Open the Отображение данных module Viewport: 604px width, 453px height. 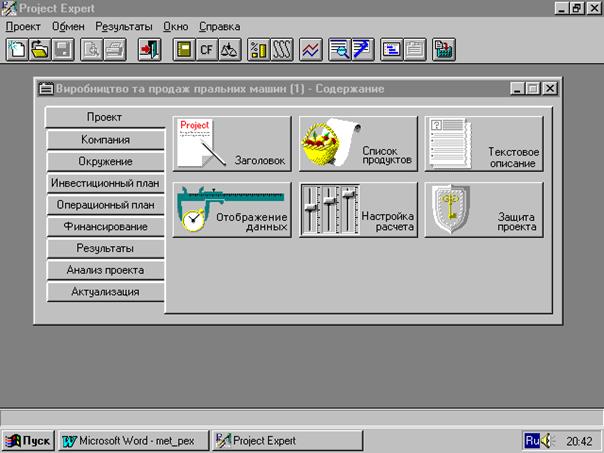(232, 210)
